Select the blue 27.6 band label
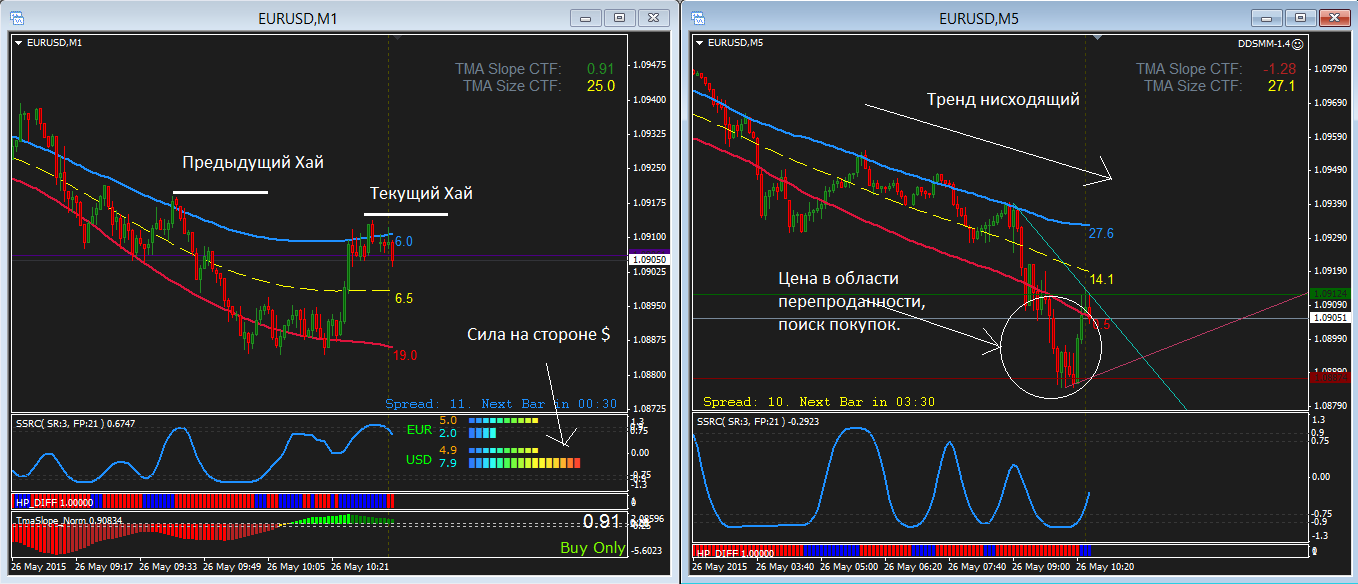1358x584 pixels. pos(1101,233)
